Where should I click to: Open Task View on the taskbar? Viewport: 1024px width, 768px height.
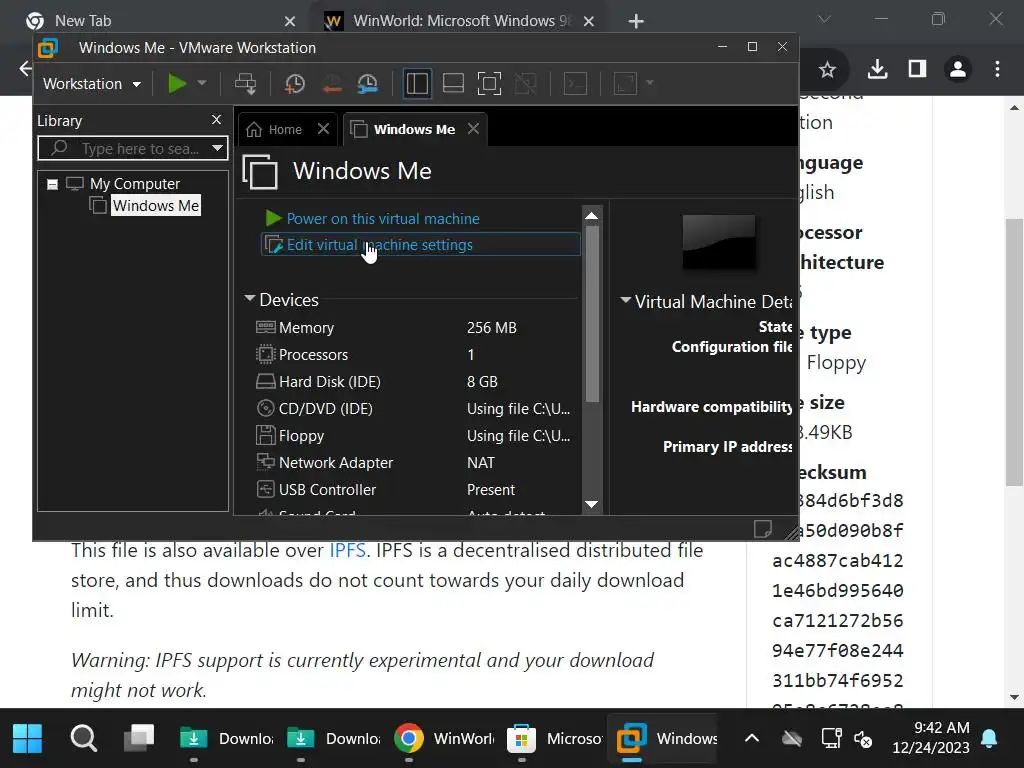[139, 739]
